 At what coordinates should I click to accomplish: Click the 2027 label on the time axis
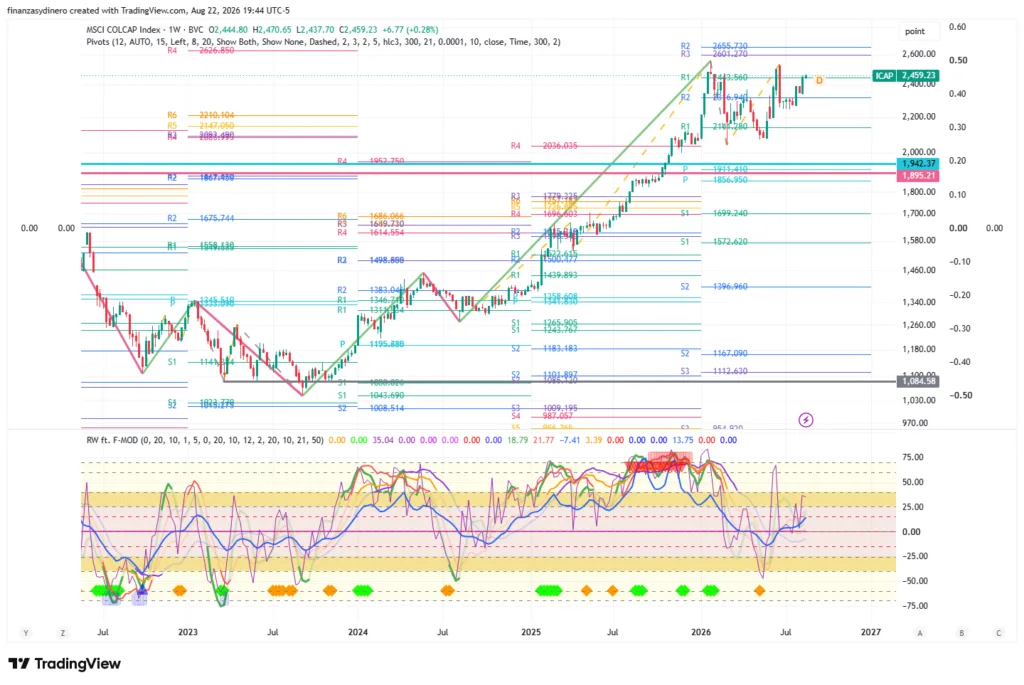[871, 632]
